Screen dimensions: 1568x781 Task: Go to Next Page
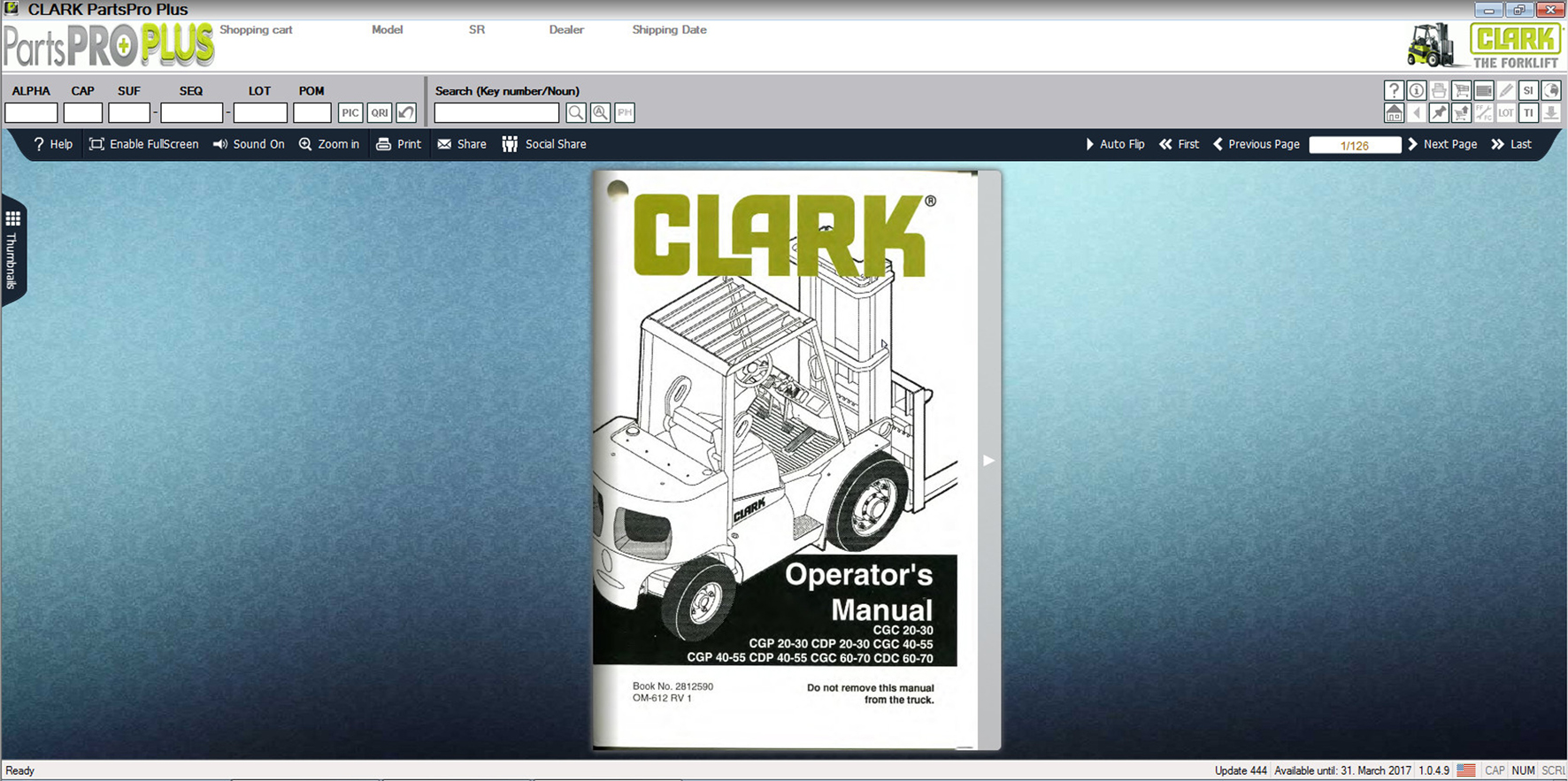pos(1442,144)
